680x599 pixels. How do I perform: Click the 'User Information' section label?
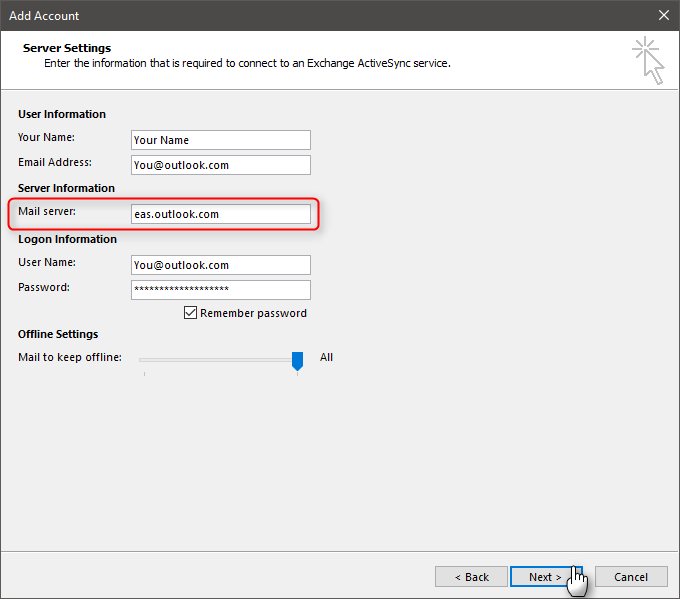62,114
